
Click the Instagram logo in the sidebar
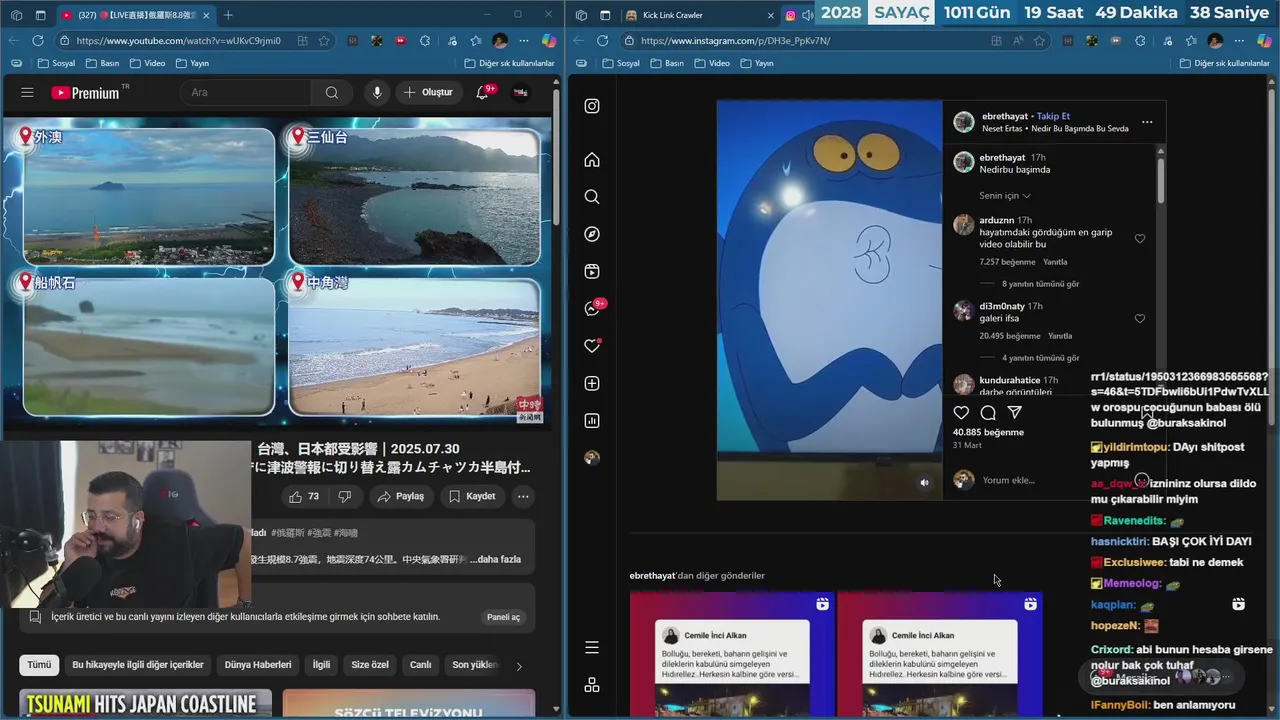(592, 106)
